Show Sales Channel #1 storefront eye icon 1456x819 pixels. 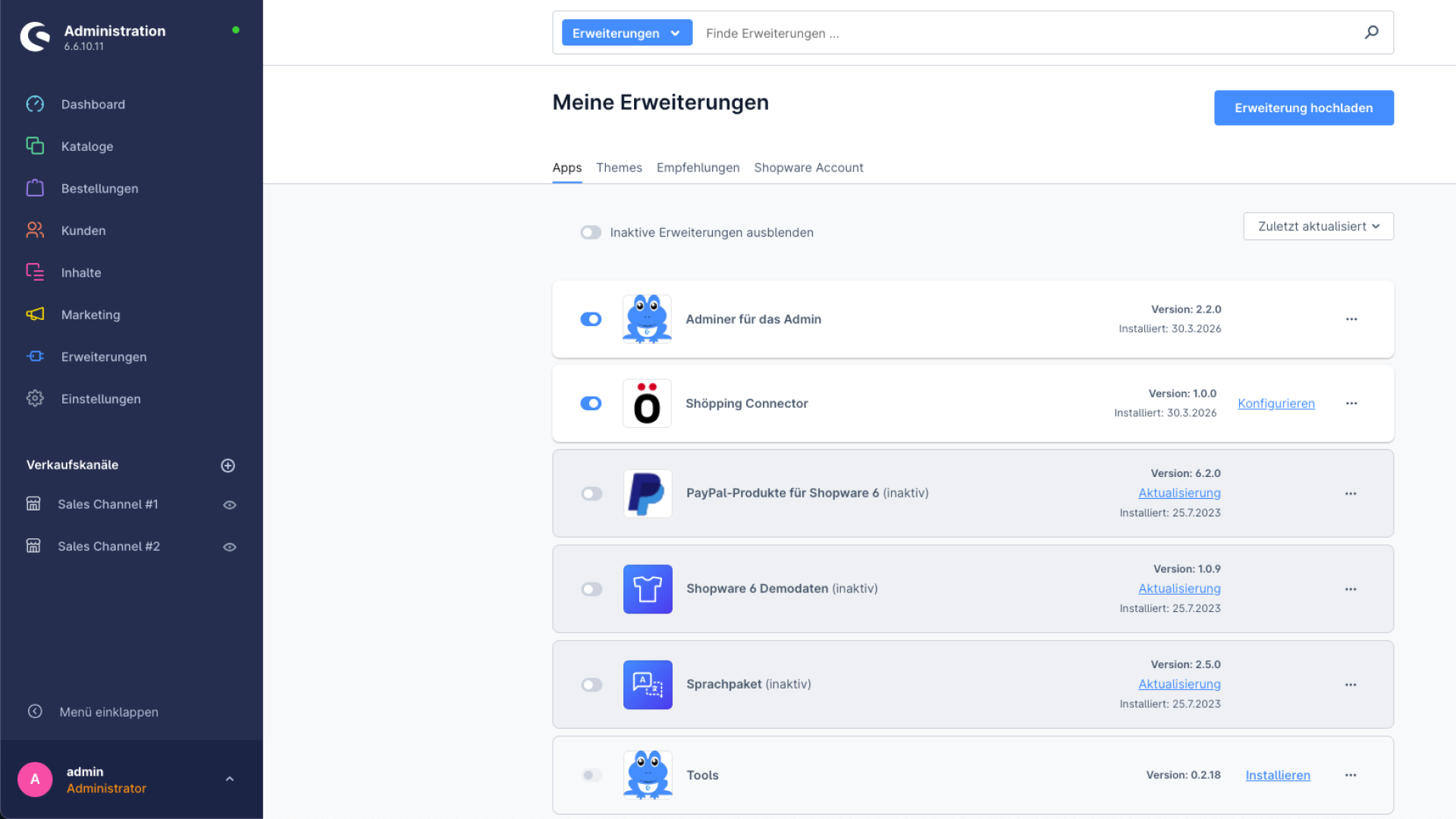click(230, 505)
